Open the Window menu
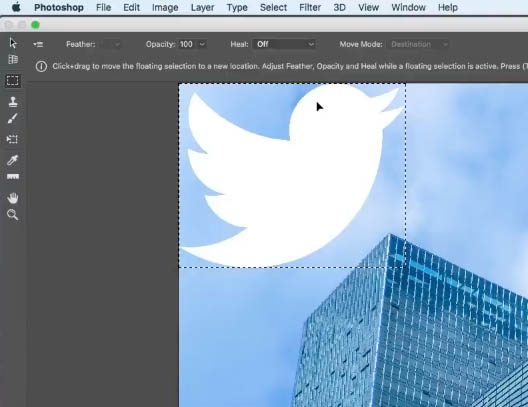 pos(408,7)
